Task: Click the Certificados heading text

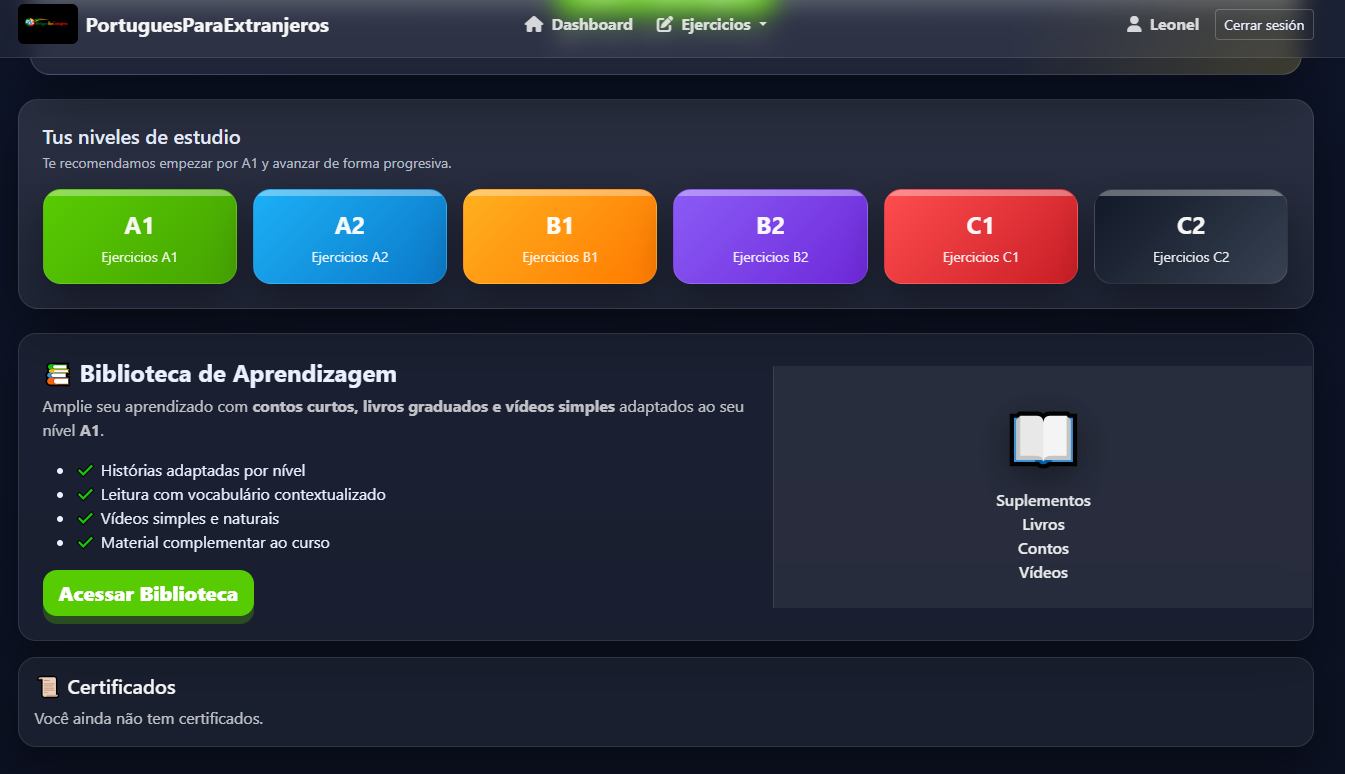Action: coord(122,687)
